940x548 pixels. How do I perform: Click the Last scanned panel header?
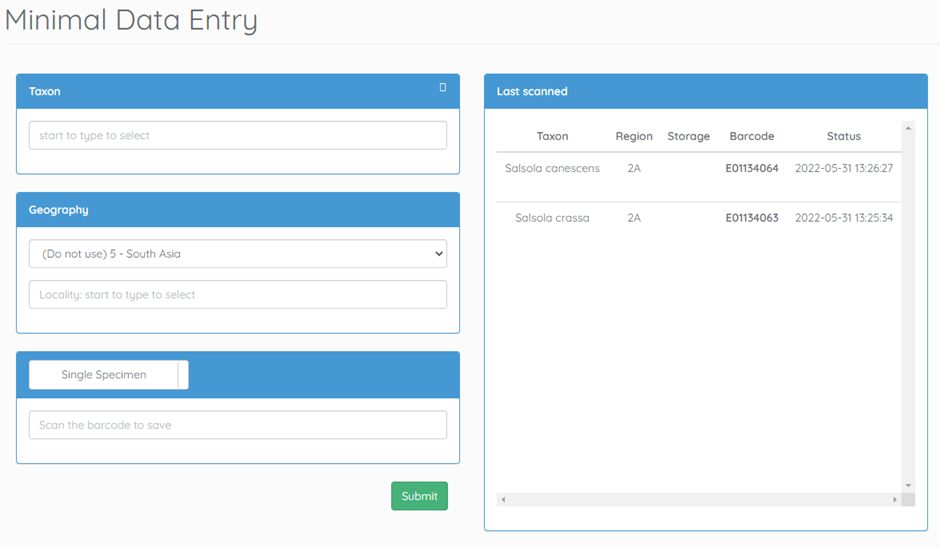pos(706,91)
